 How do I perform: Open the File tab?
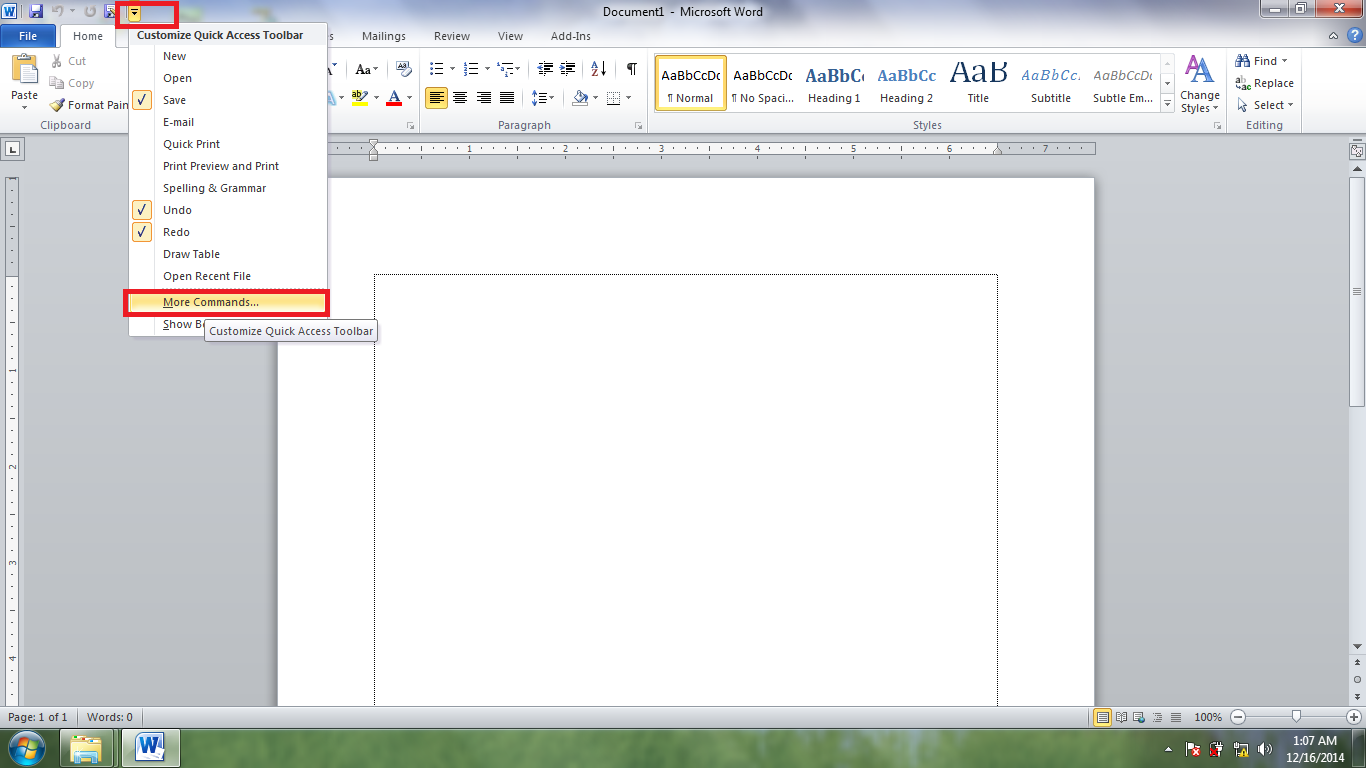28,36
